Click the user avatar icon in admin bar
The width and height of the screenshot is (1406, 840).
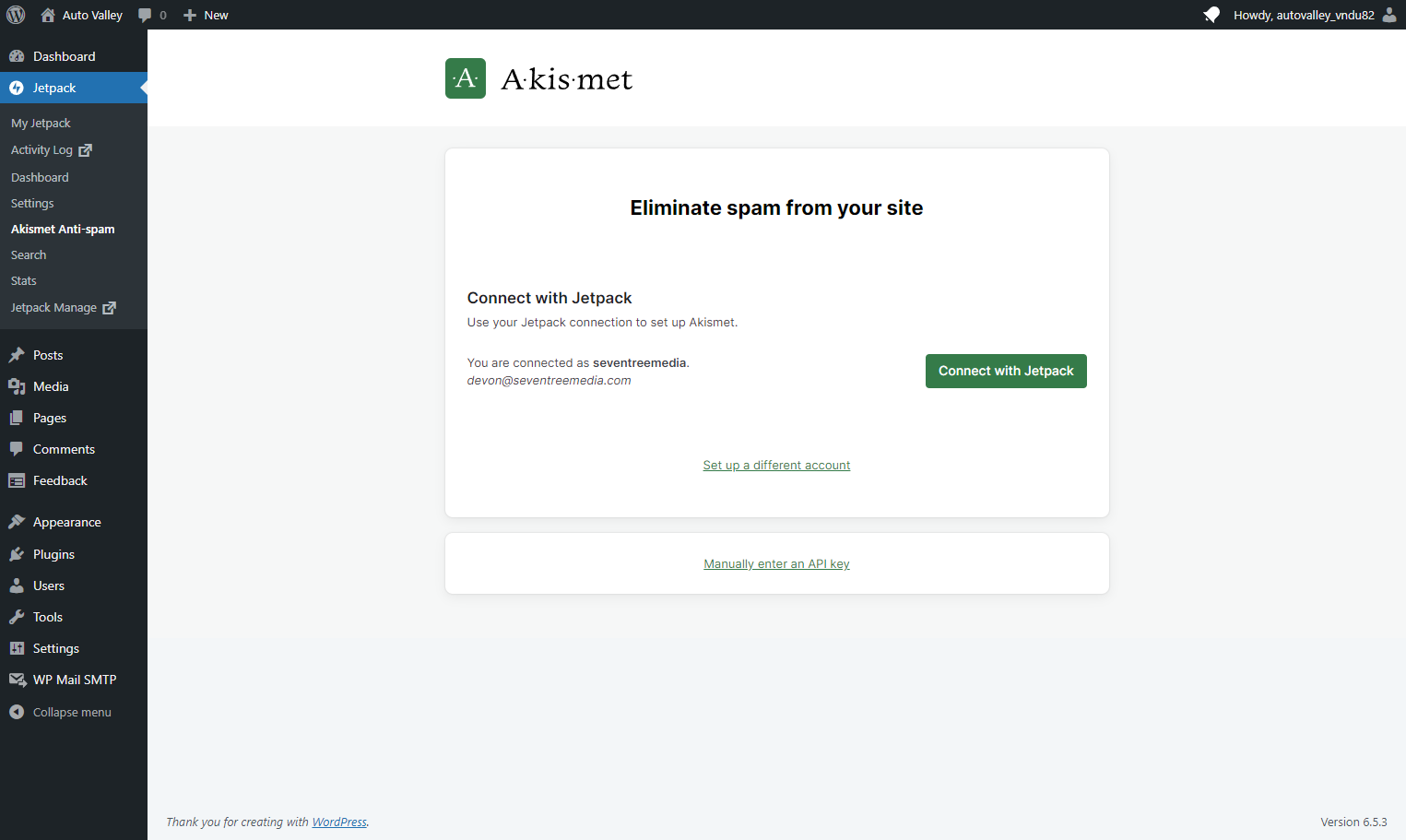pos(1389,15)
